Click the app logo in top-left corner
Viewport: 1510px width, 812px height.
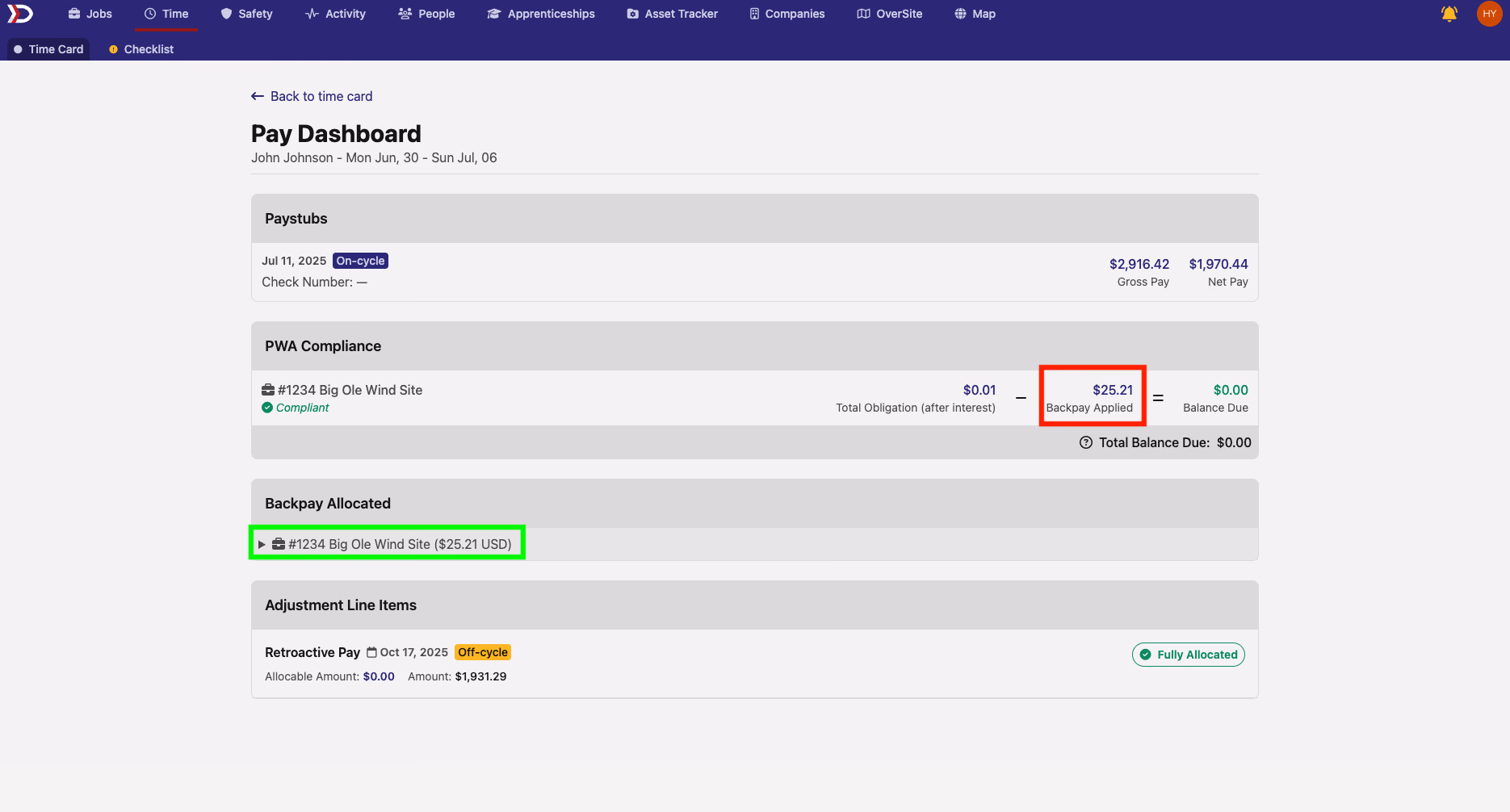click(20, 14)
